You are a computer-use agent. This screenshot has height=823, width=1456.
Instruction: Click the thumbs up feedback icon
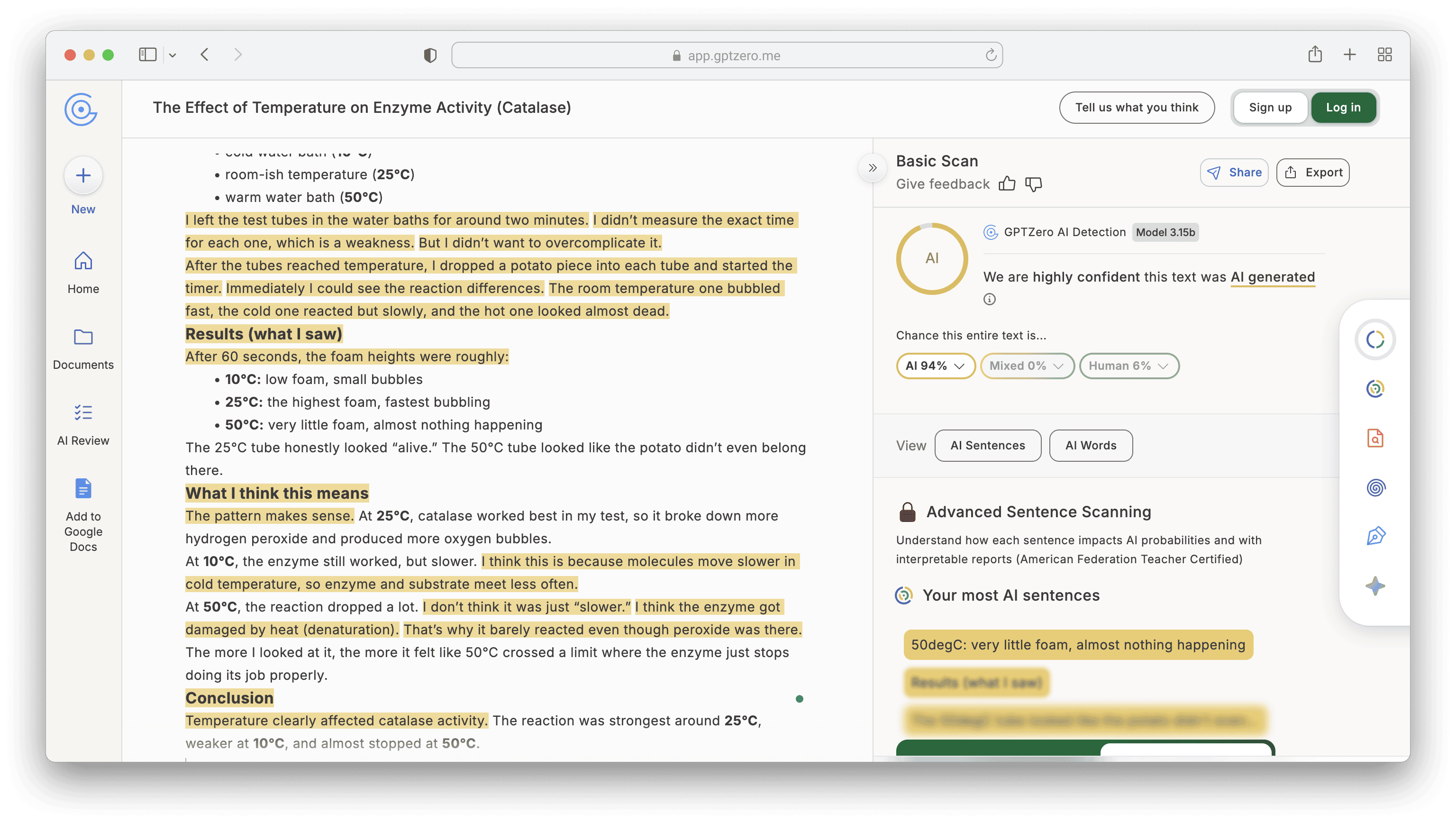[1007, 184]
